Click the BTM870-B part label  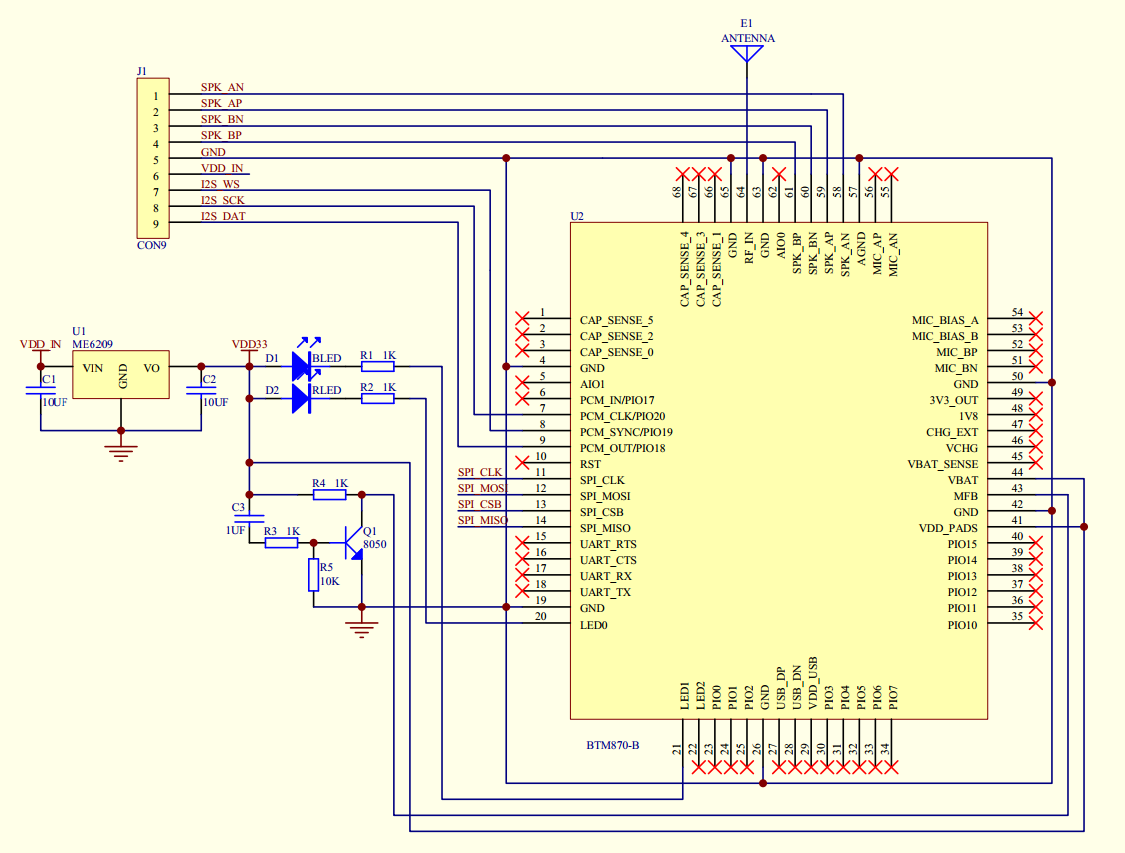(x=613, y=745)
